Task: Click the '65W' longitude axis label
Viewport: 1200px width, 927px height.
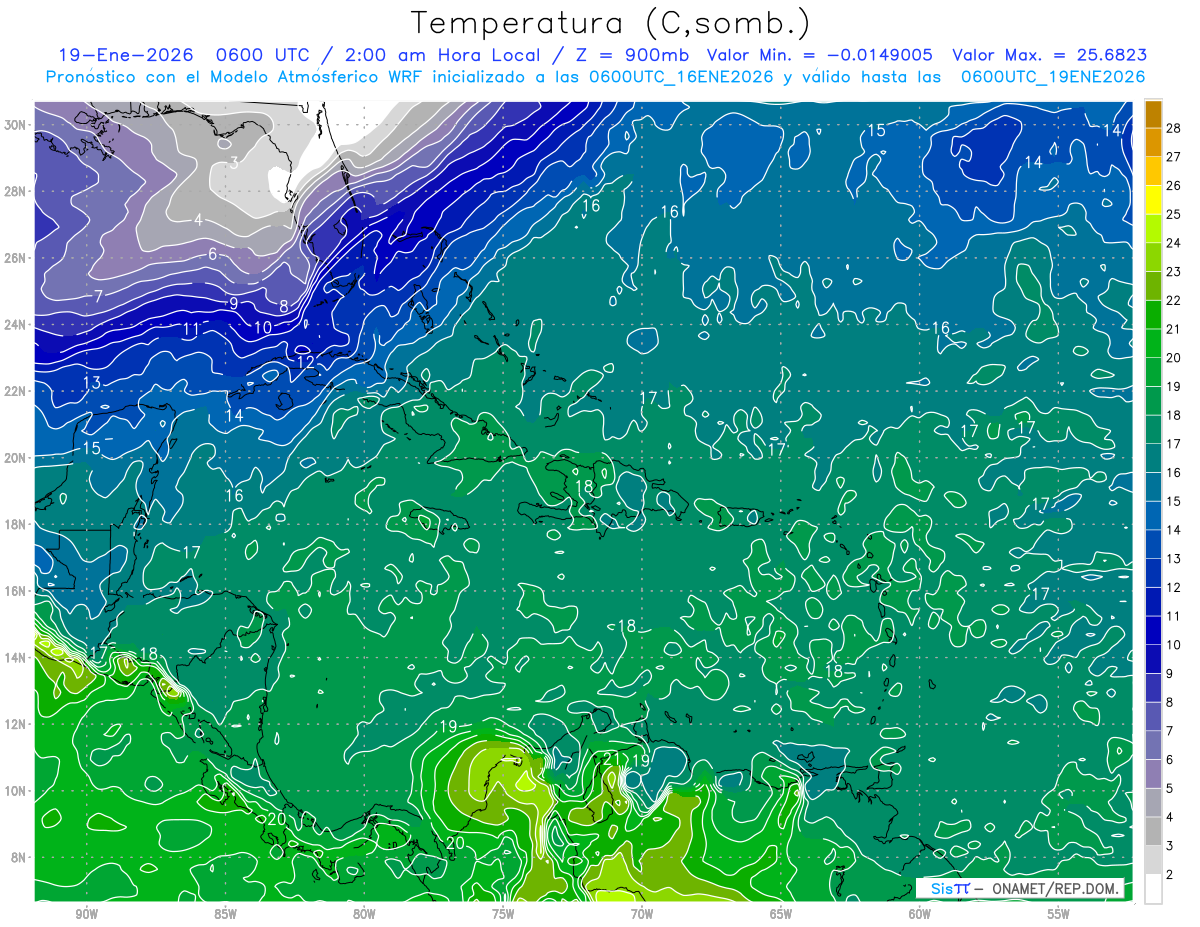Action: coord(781,914)
